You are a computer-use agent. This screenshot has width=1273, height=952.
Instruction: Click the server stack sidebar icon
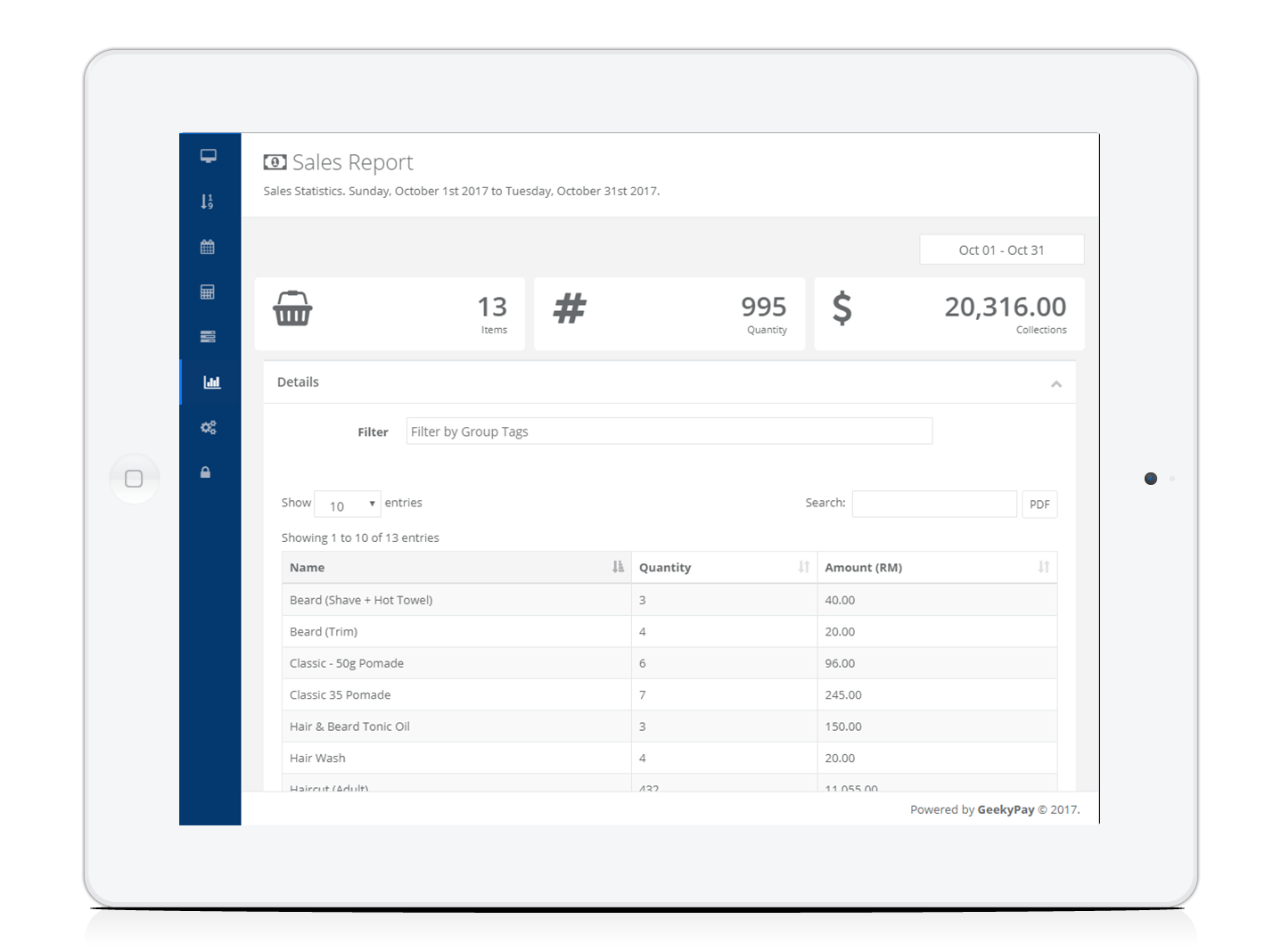(x=208, y=337)
